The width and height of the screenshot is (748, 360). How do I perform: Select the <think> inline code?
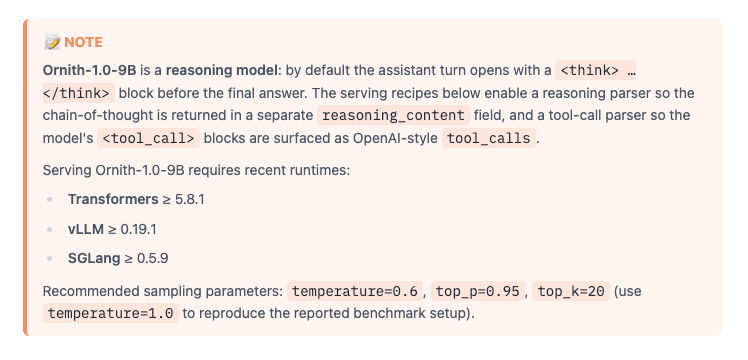[596, 71]
